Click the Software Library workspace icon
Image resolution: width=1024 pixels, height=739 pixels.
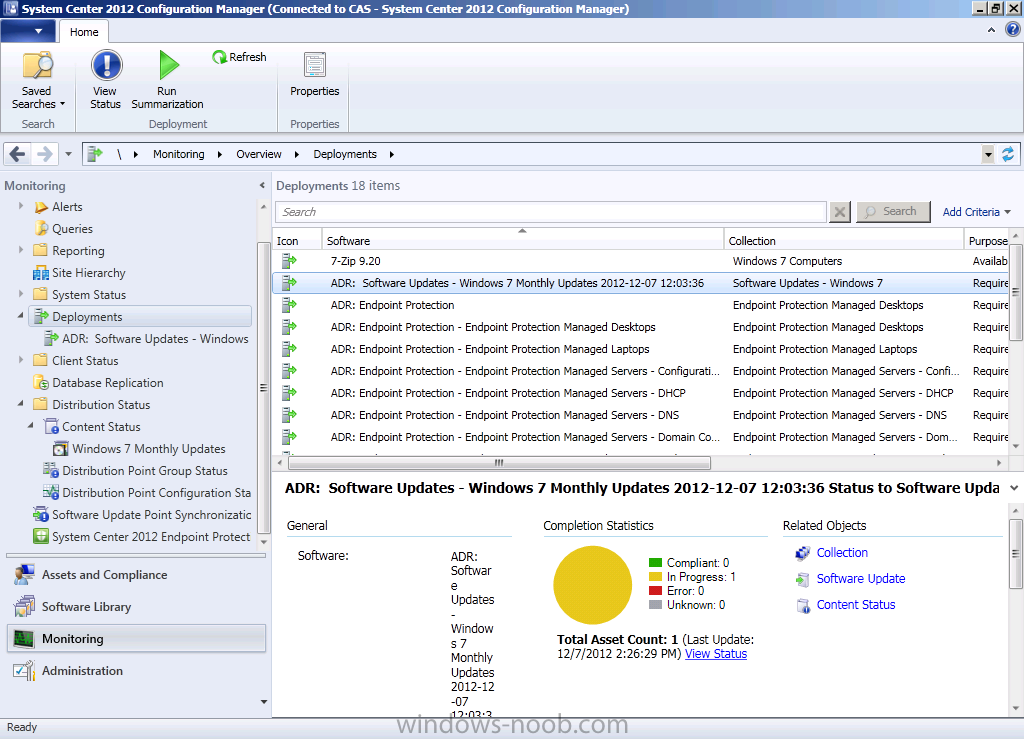(24, 606)
